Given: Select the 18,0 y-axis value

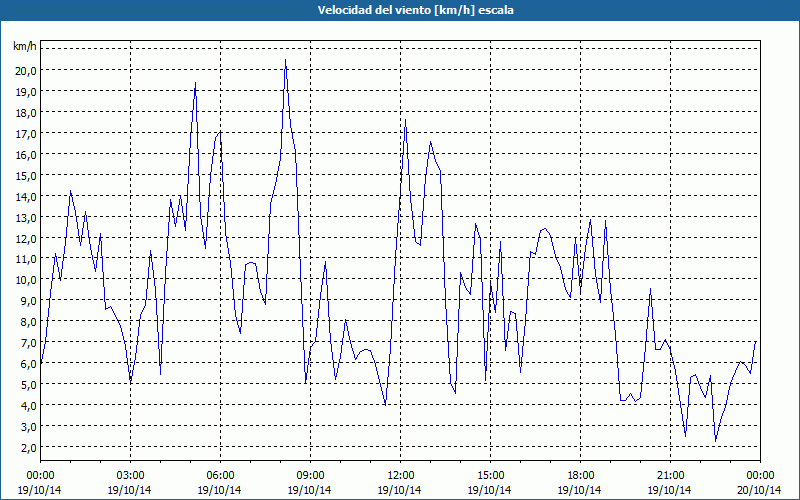Looking at the screenshot, I should (x=26, y=113).
